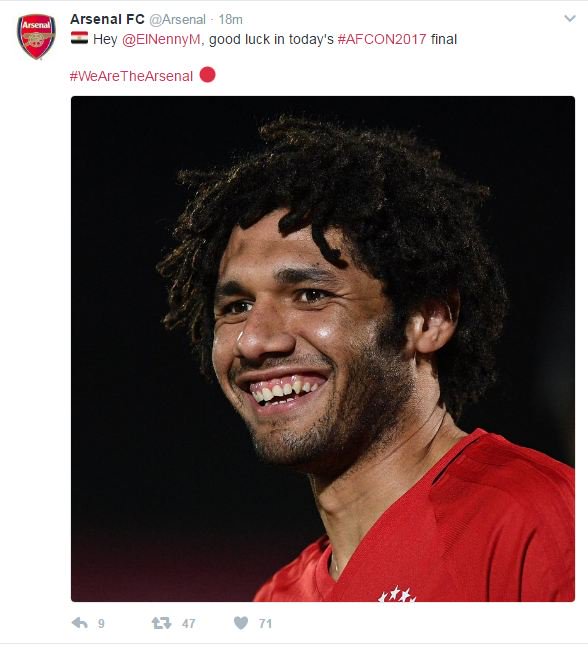
Task: Click the Egypt flag emoji
Action: click(79, 38)
